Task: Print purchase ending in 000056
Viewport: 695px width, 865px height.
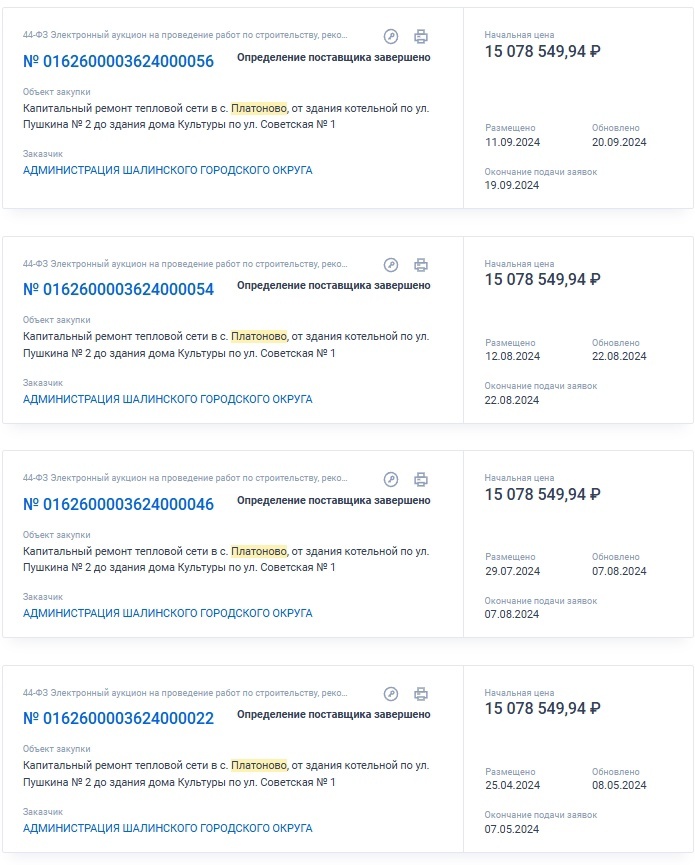Action: [x=421, y=36]
